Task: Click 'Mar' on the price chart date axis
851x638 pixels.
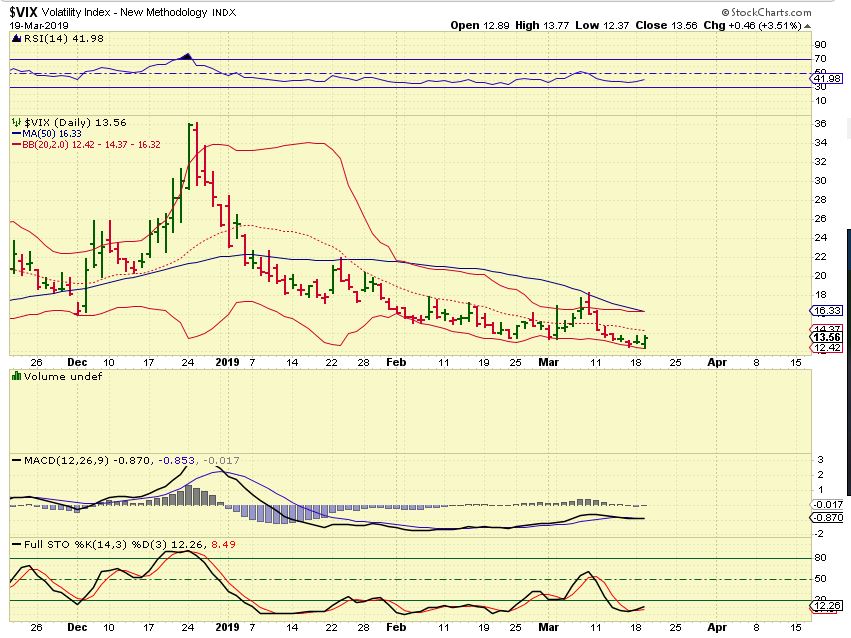Action: click(549, 362)
